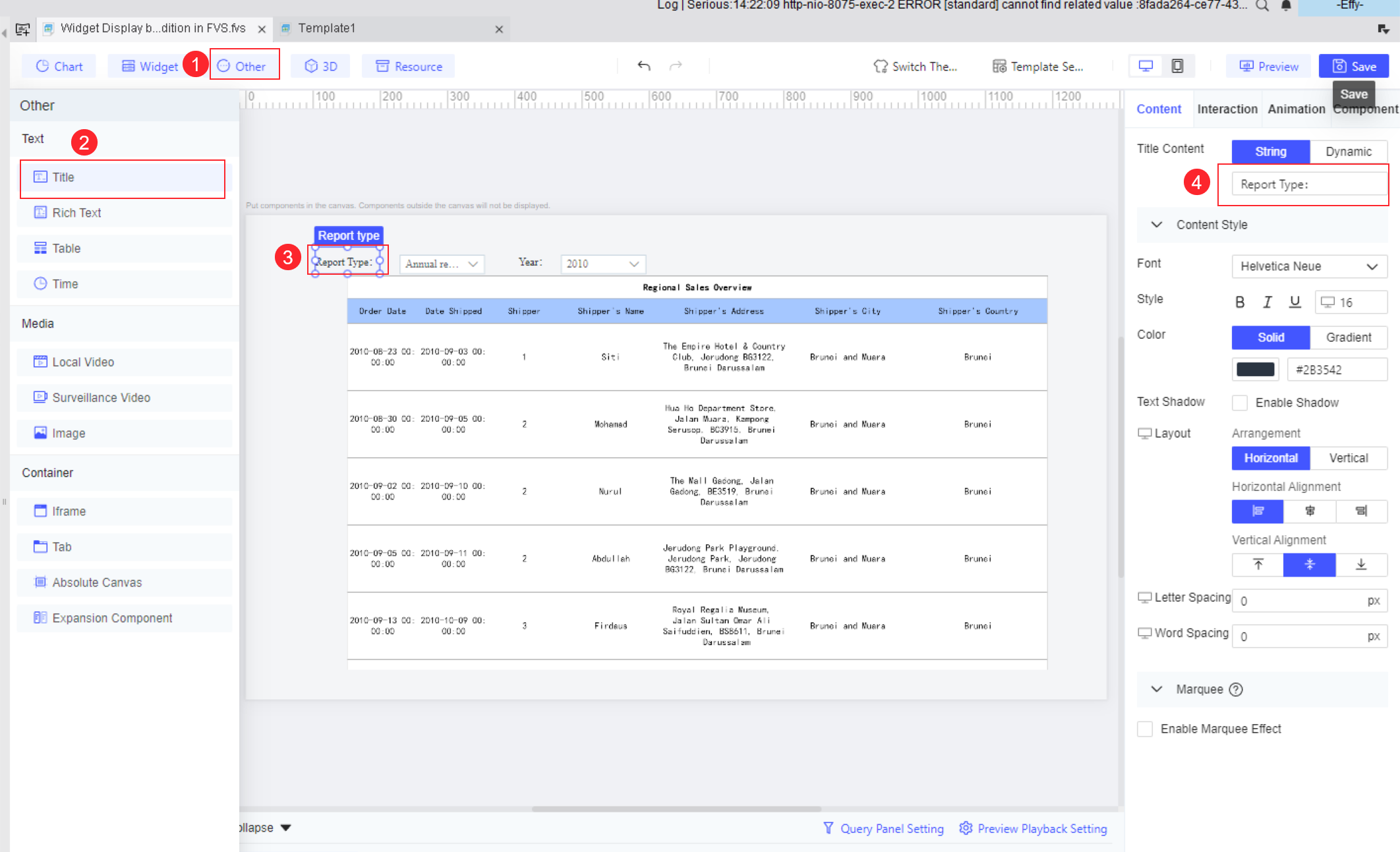Switch to the Interaction tab
The height and width of the screenshot is (852, 1400).
(x=1227, y=109)
